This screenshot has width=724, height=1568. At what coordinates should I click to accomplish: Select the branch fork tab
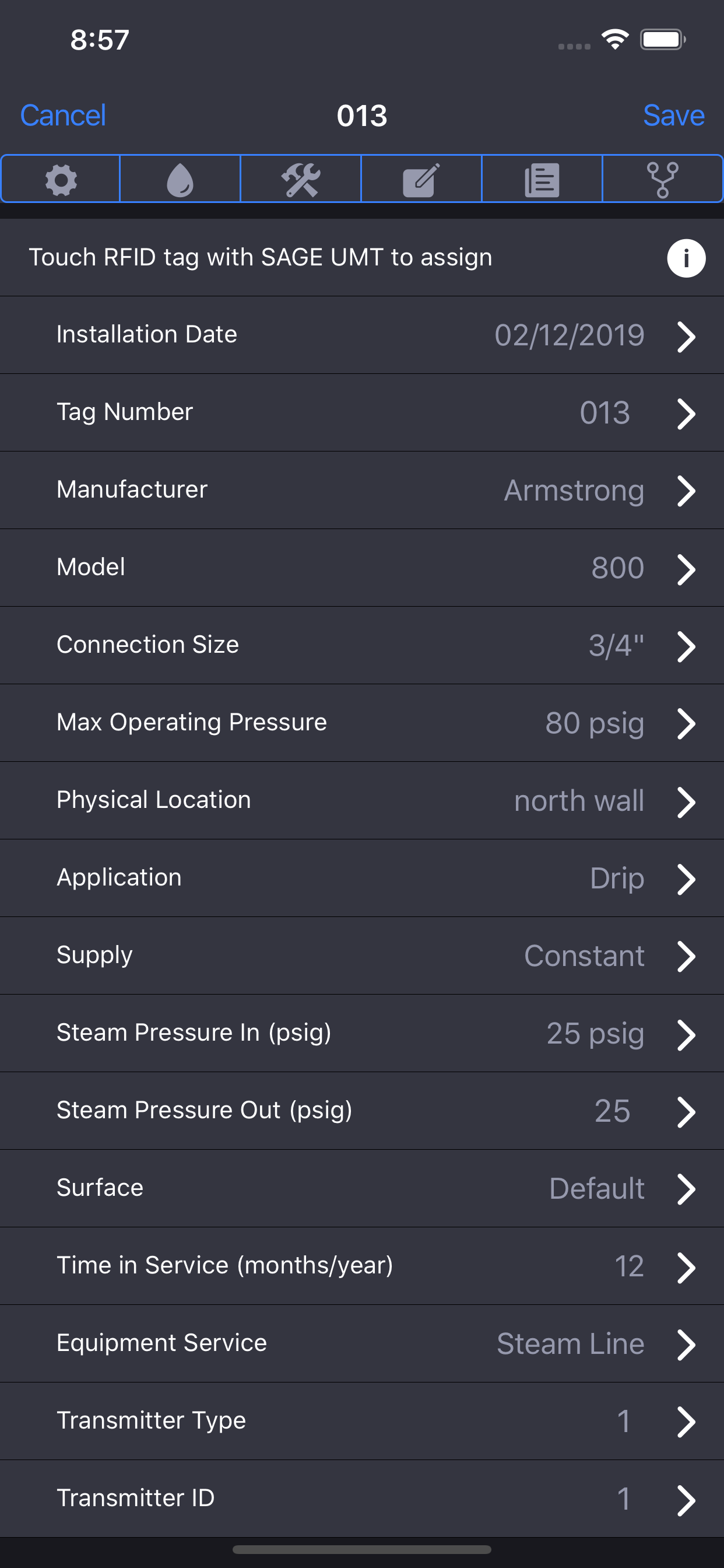click(x=662, y=179)
